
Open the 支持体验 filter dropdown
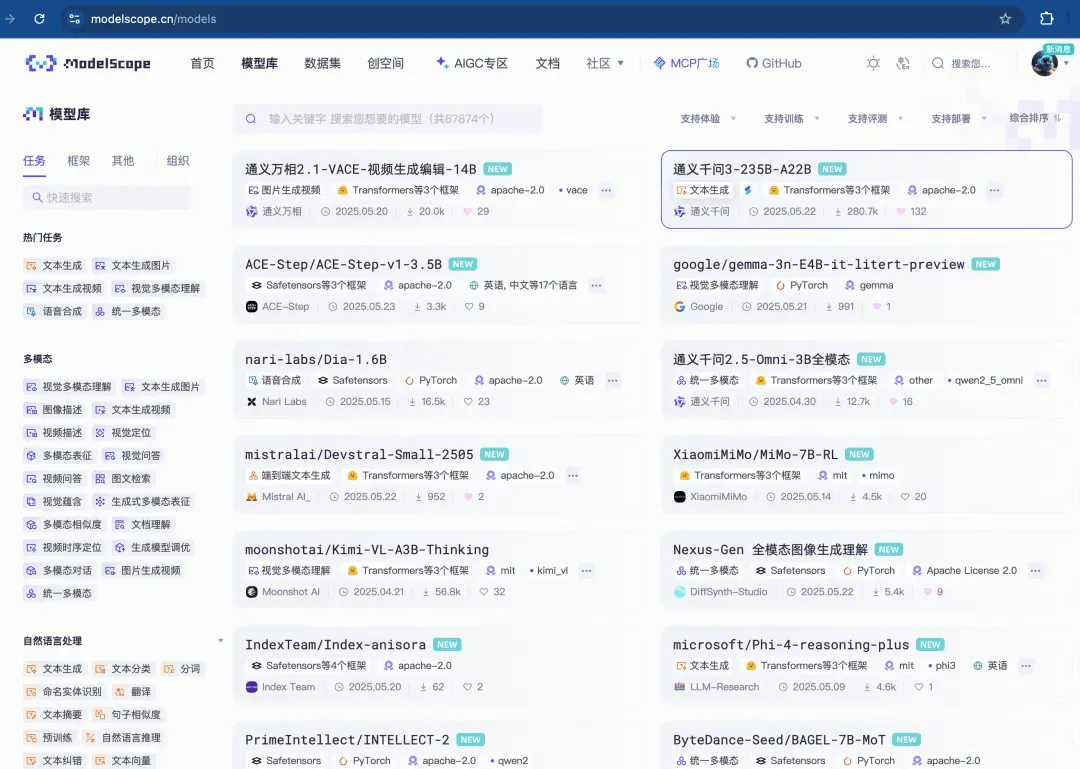click(x=708, y=119)
